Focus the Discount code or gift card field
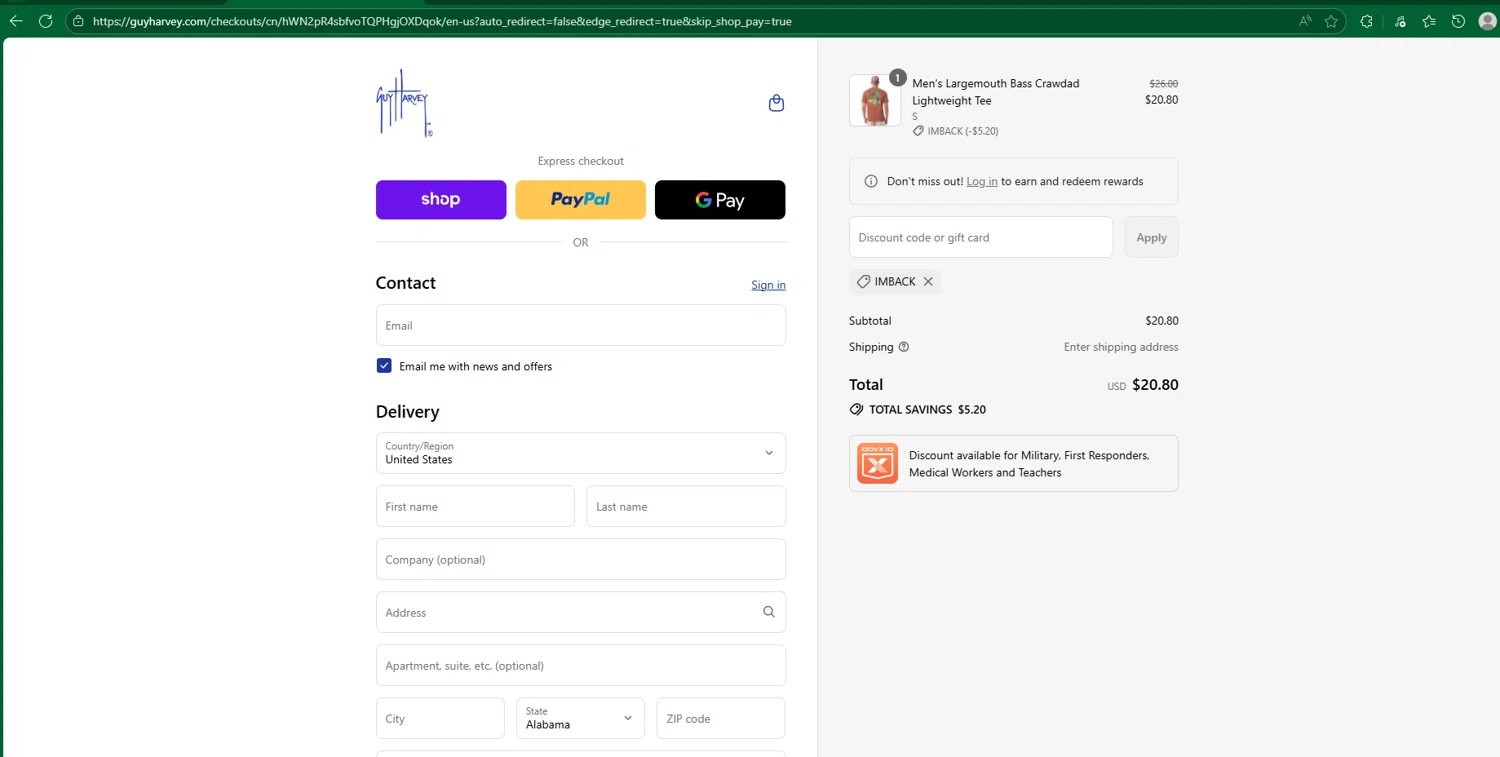The image size is (1500, 757). point(981,237)
